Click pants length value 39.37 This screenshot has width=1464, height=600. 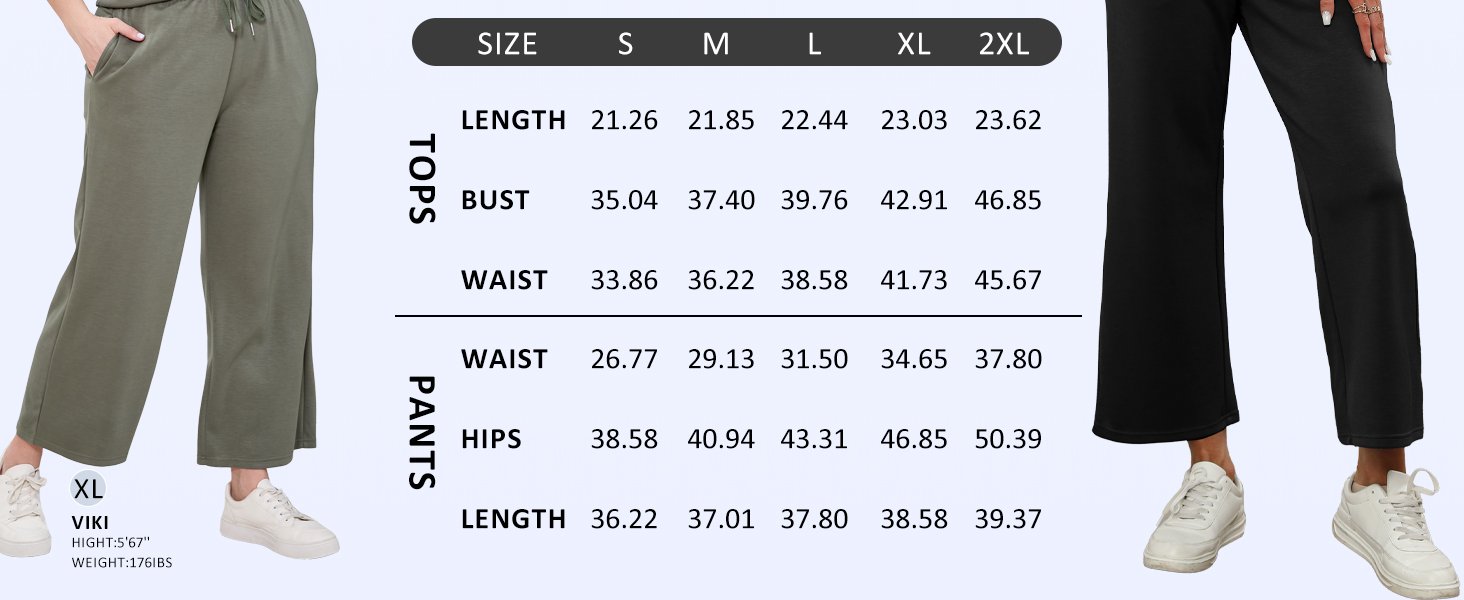coord(1008,519)
